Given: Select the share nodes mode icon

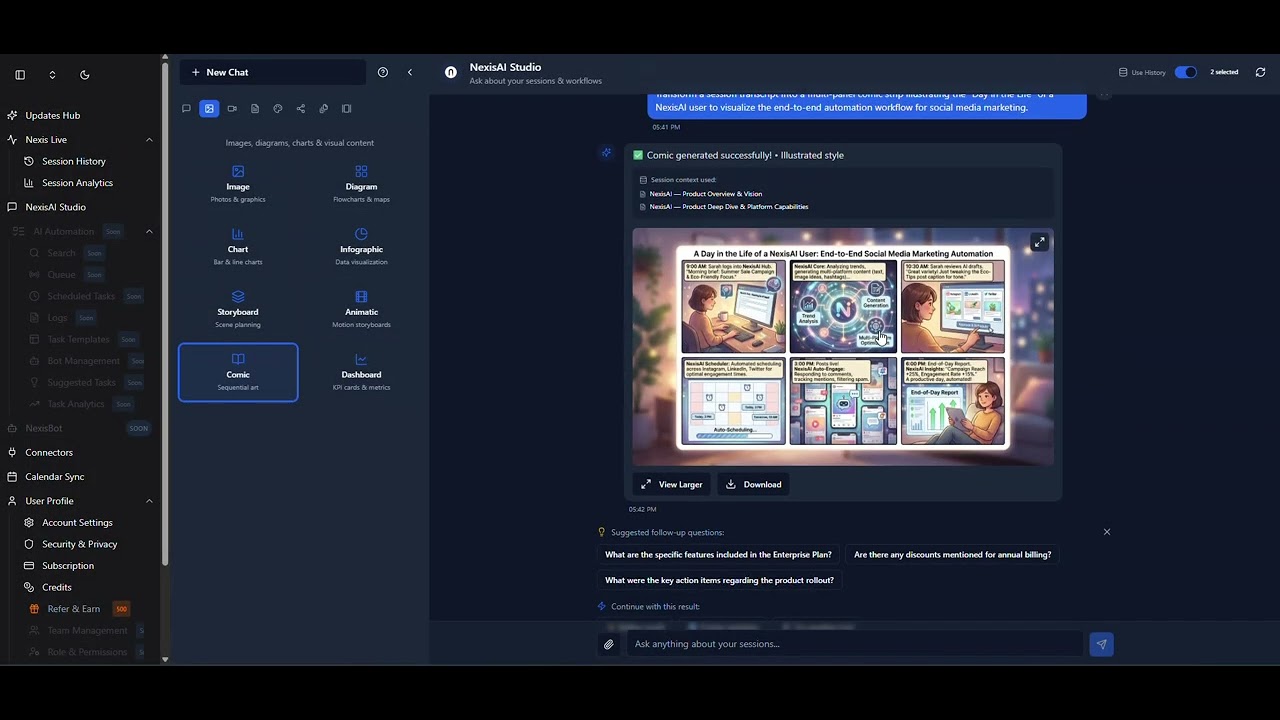Looking at the screenshot, I should [x=301, y=109].
